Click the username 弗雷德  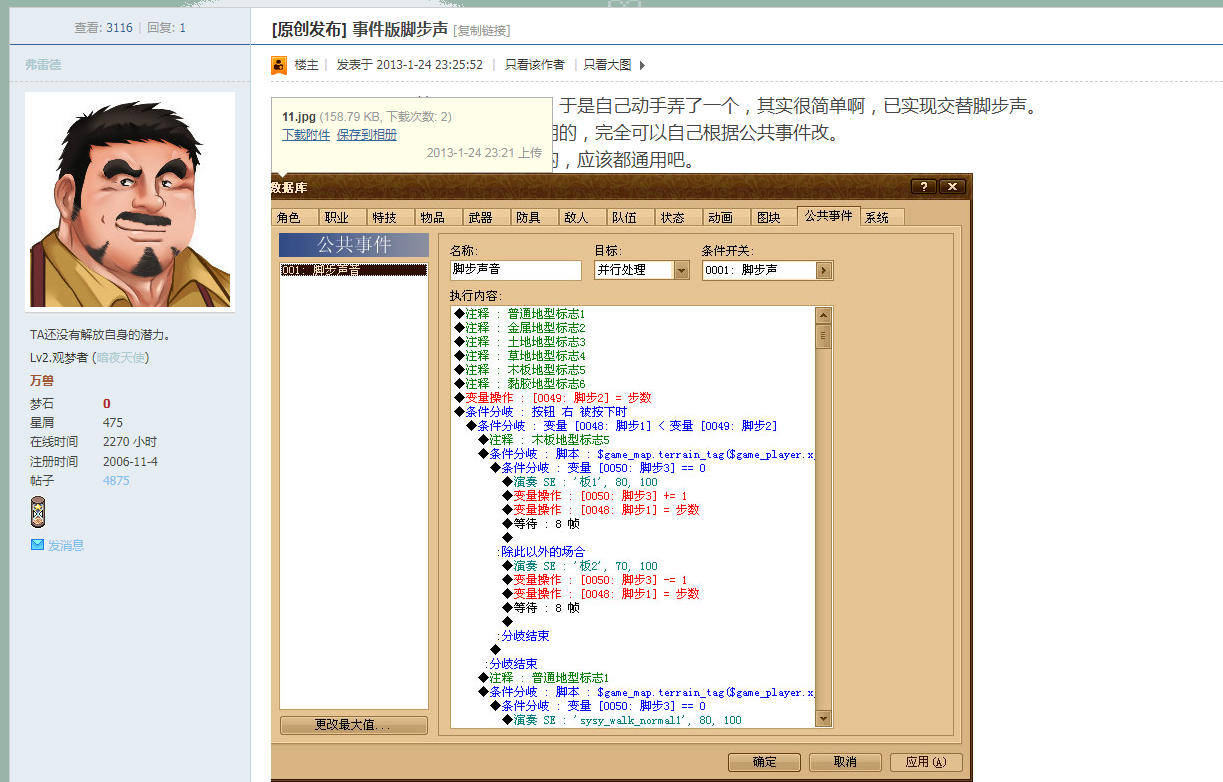[x=43, y=65]
